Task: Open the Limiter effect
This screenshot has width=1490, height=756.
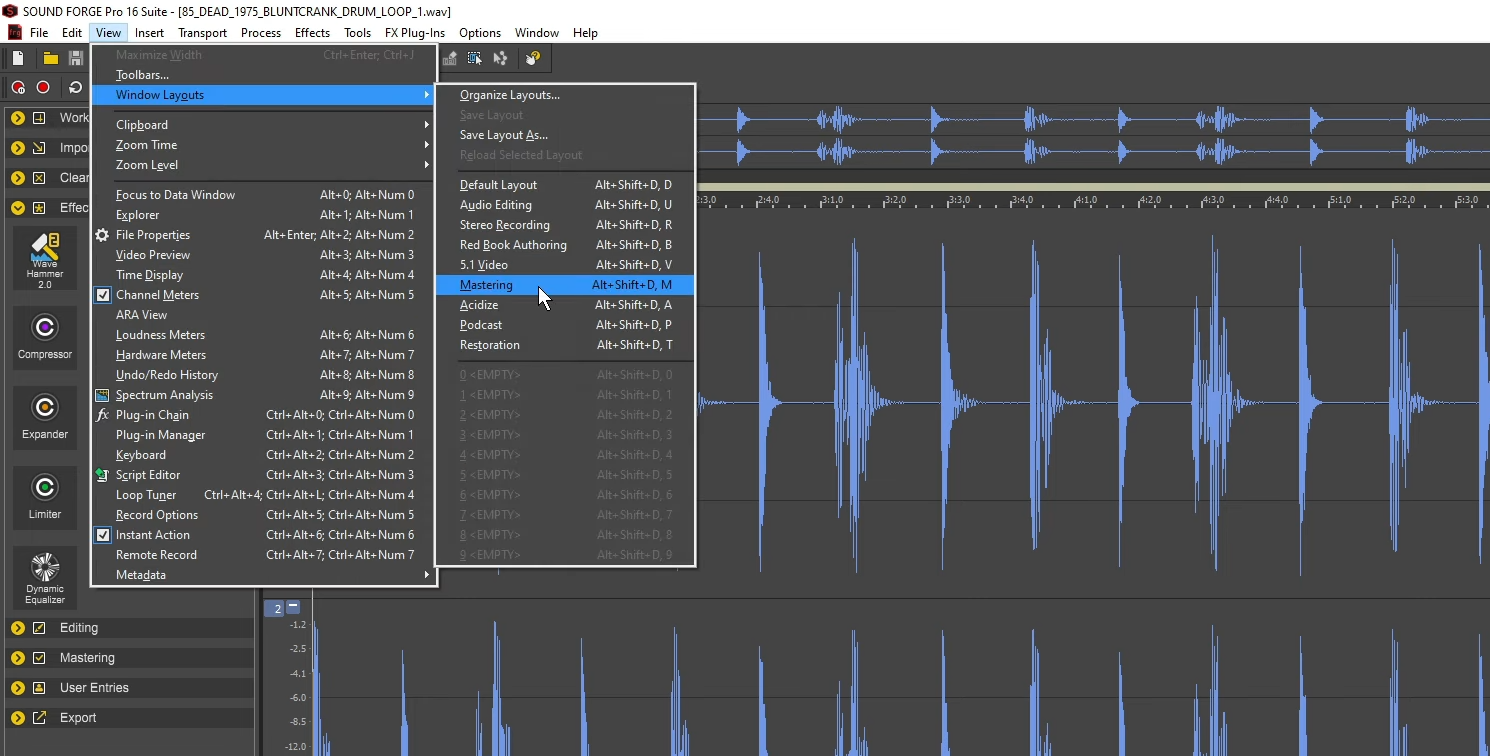Action: pyautogui.click(x=45, y=496)
